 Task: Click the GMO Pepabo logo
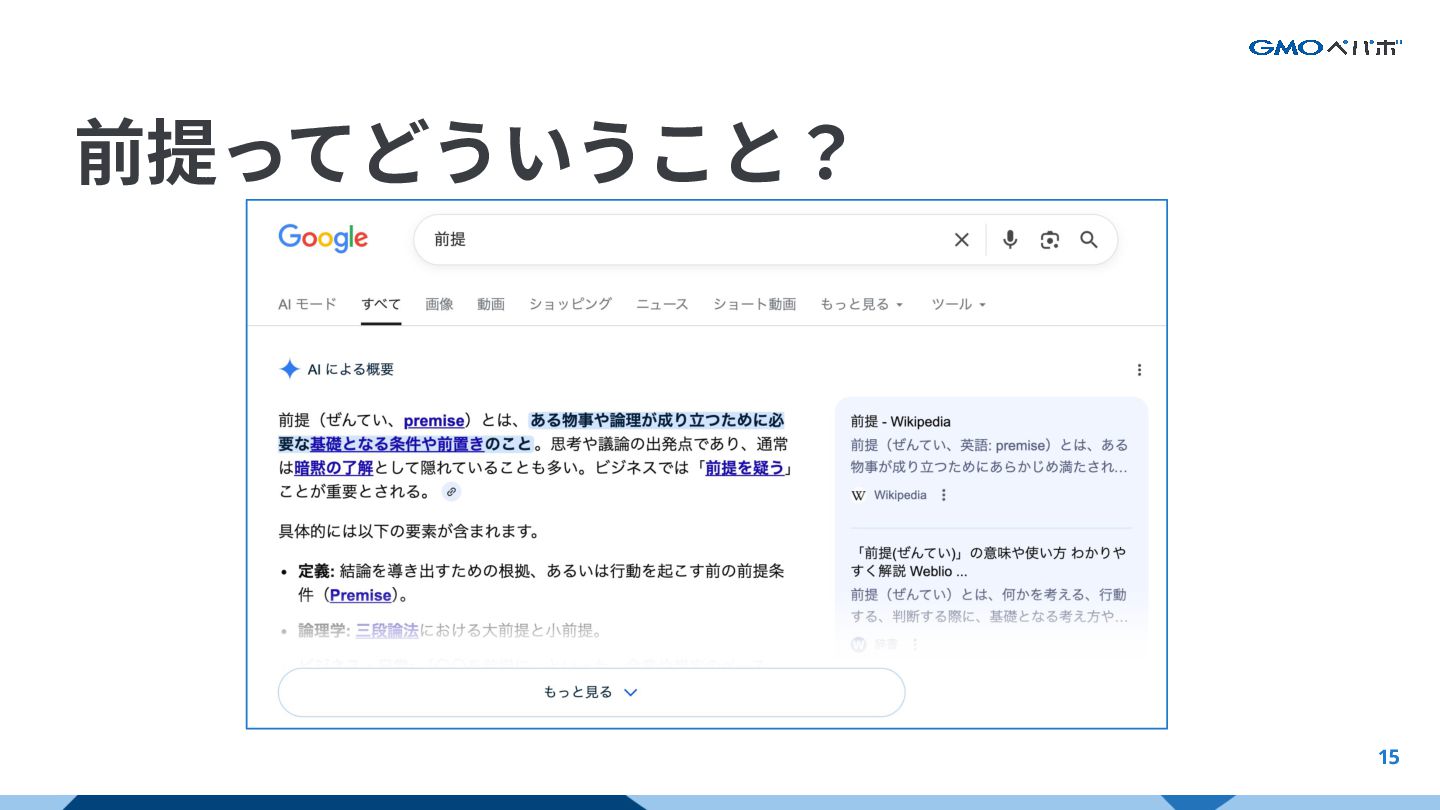tap(1325, 47)
